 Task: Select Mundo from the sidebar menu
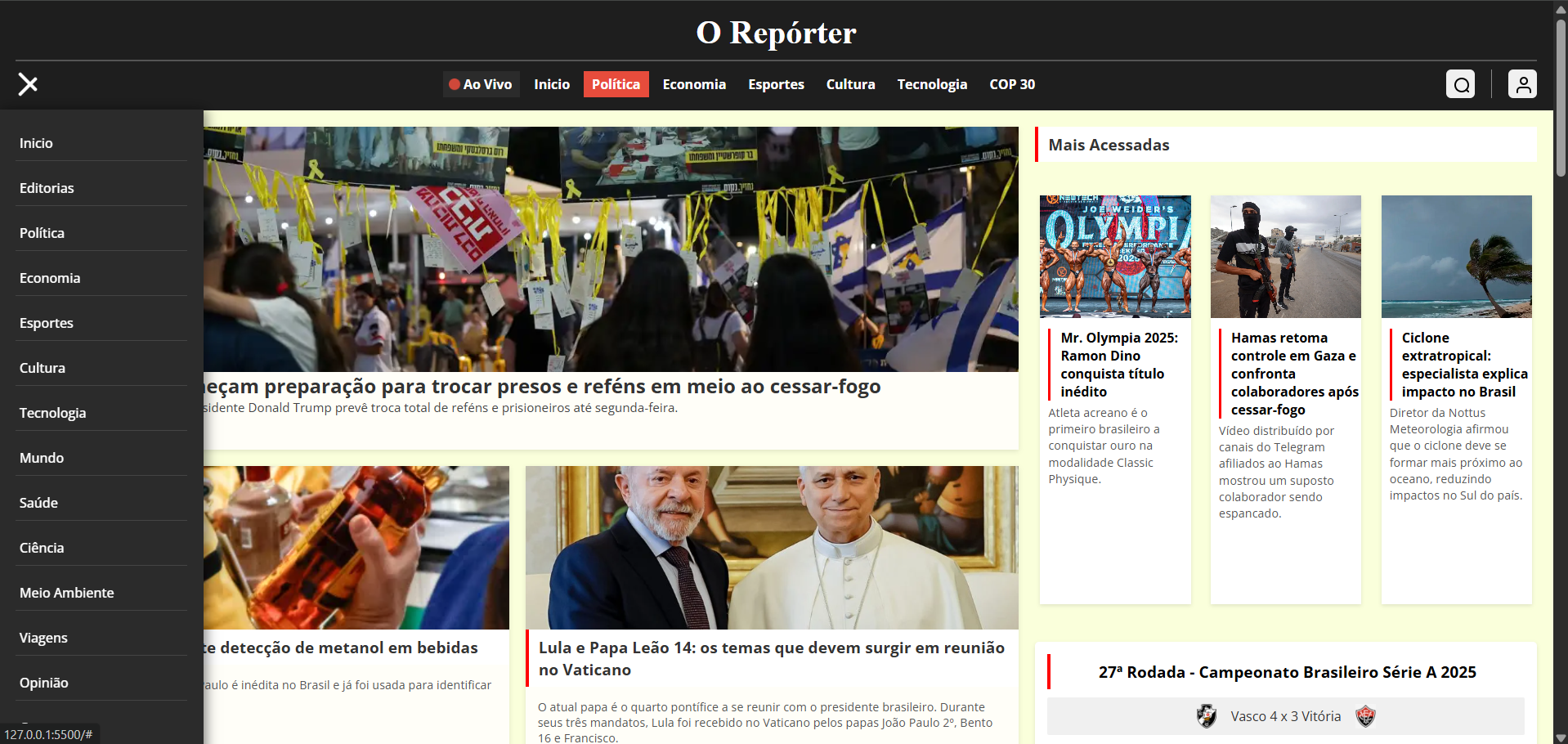pos(42,458)
